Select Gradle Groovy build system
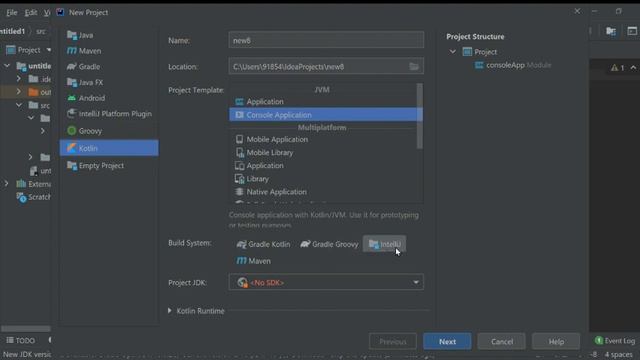Image resolution: width=640 pixels, height=360 pixels. [x=329, y=244]
